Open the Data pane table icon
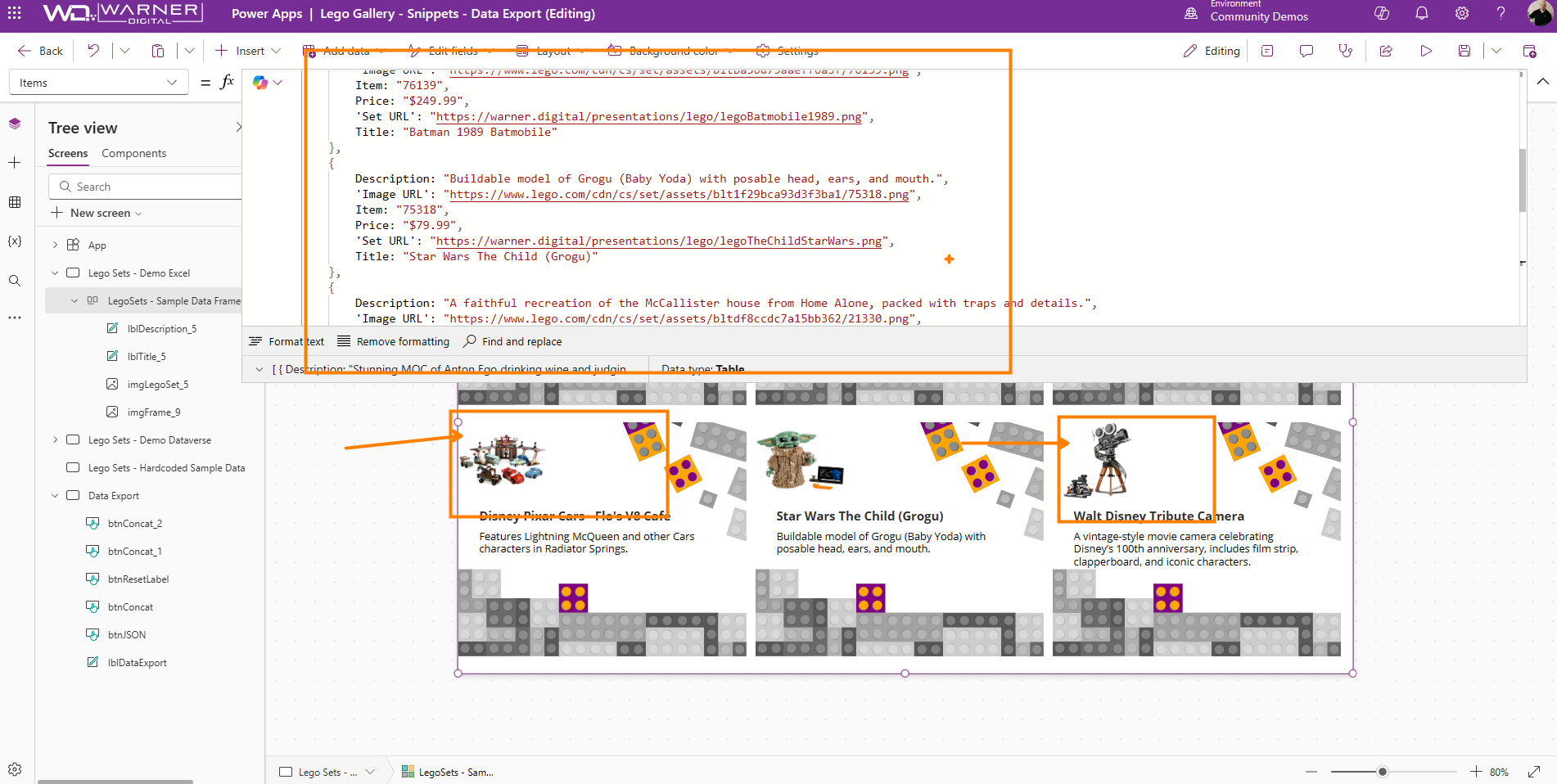This screenshot has height=784, width=1557. point(15,202)
